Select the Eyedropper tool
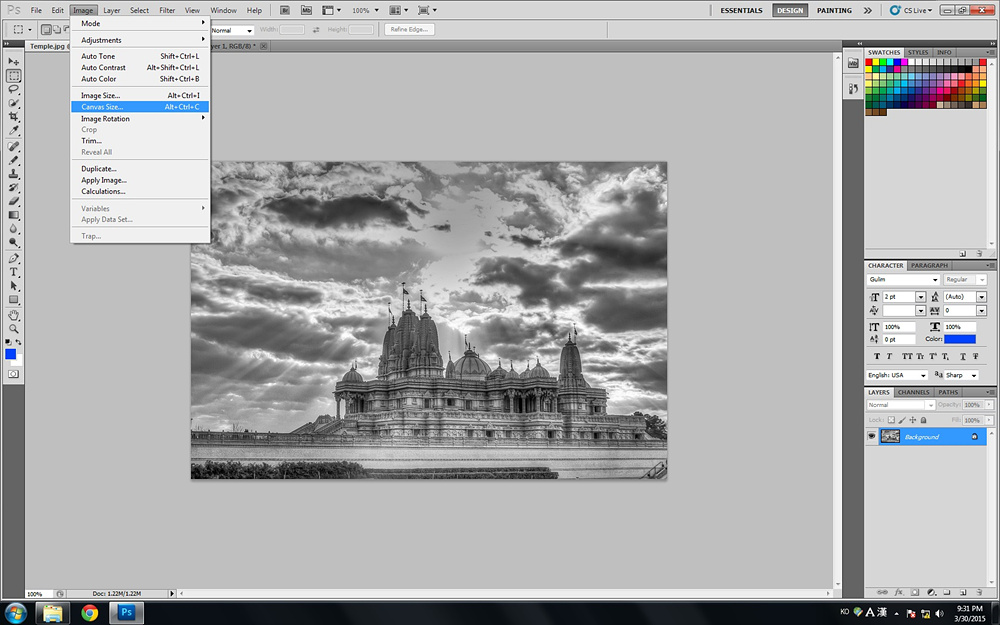Viewport: 1000px width, 625px height. tap(14, 131)
